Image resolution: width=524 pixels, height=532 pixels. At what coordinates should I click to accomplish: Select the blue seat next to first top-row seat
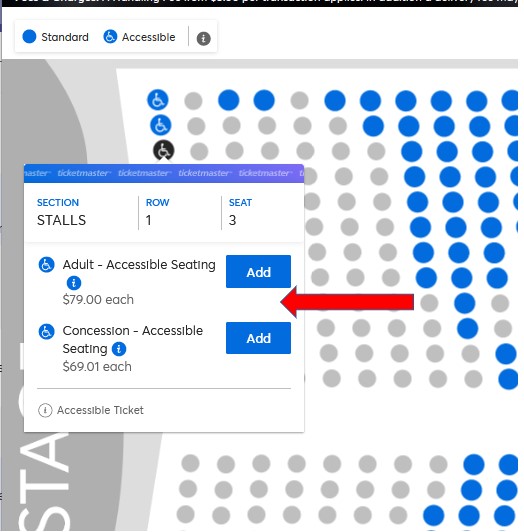click(264, 100)
